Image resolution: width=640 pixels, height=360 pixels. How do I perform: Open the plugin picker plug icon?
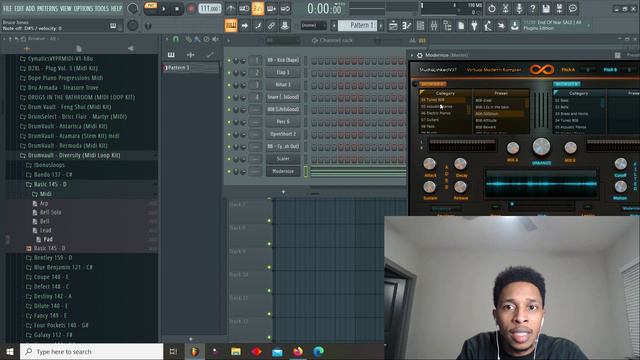tap(474, 26)
